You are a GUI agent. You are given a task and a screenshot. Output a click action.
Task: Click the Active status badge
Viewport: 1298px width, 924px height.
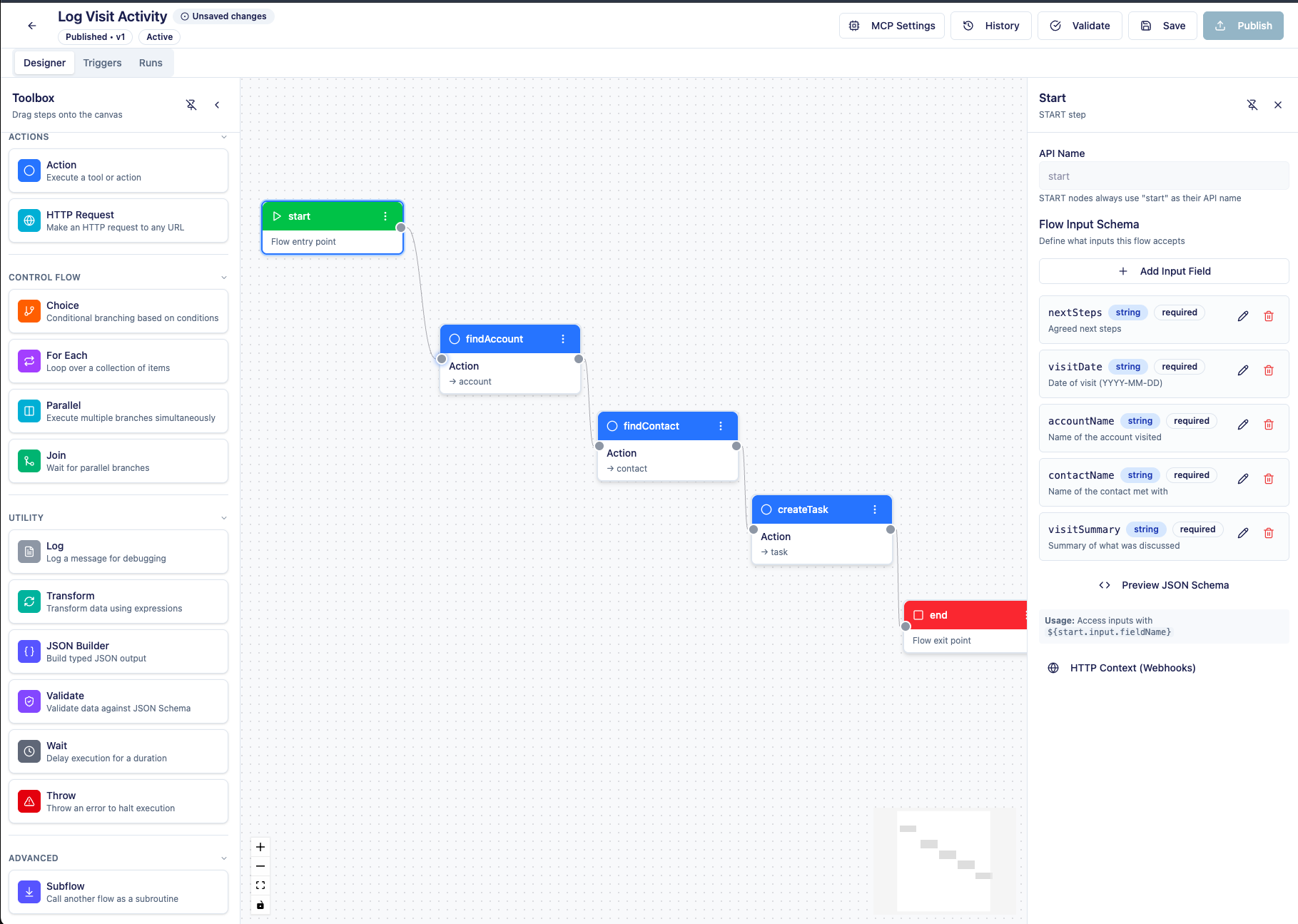pos(159,37)
